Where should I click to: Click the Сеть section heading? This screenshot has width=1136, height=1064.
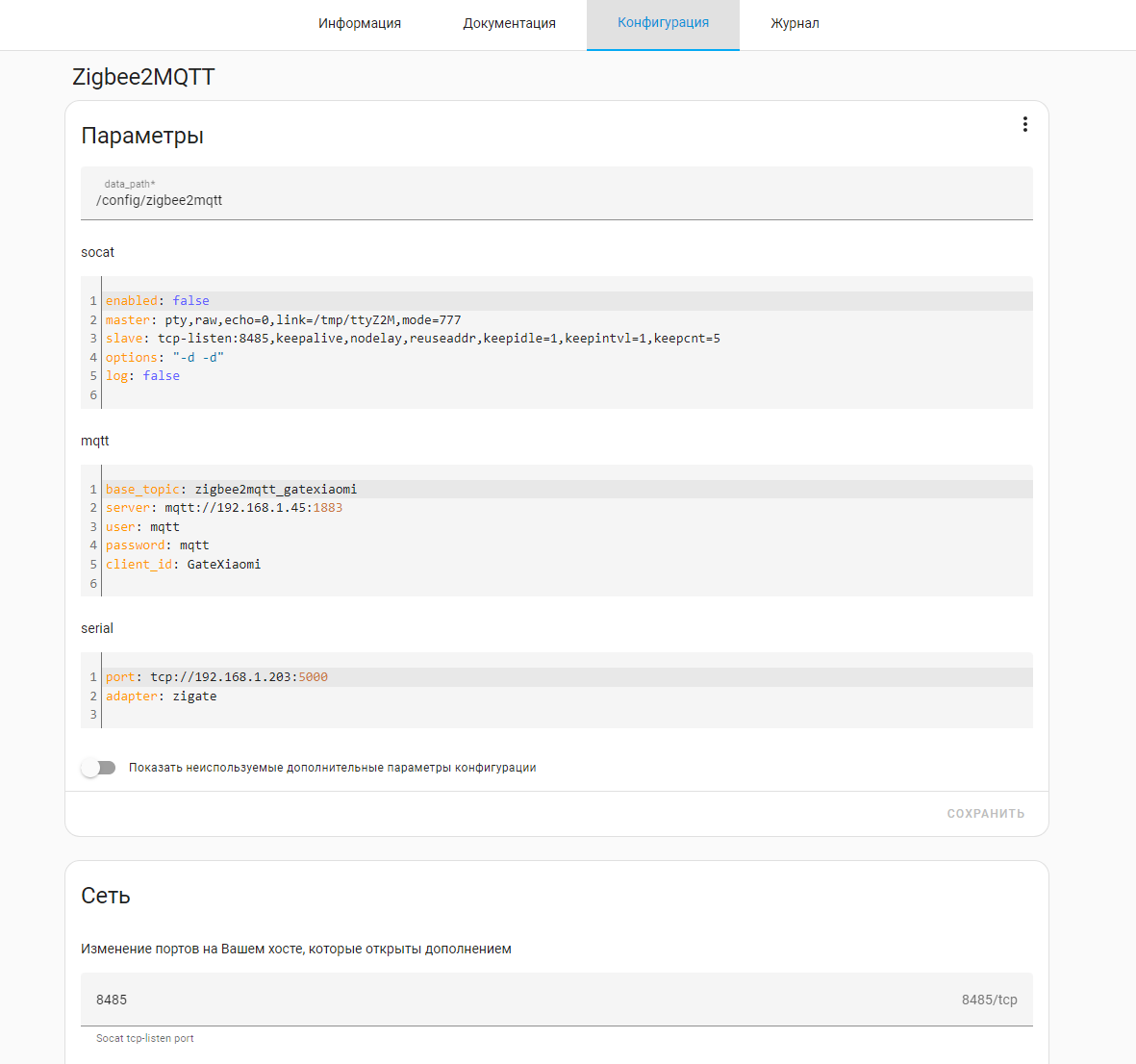pos(106,896)
